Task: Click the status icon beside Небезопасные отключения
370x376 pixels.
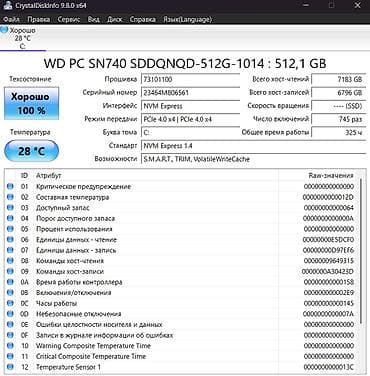Action: pos(10,314)
